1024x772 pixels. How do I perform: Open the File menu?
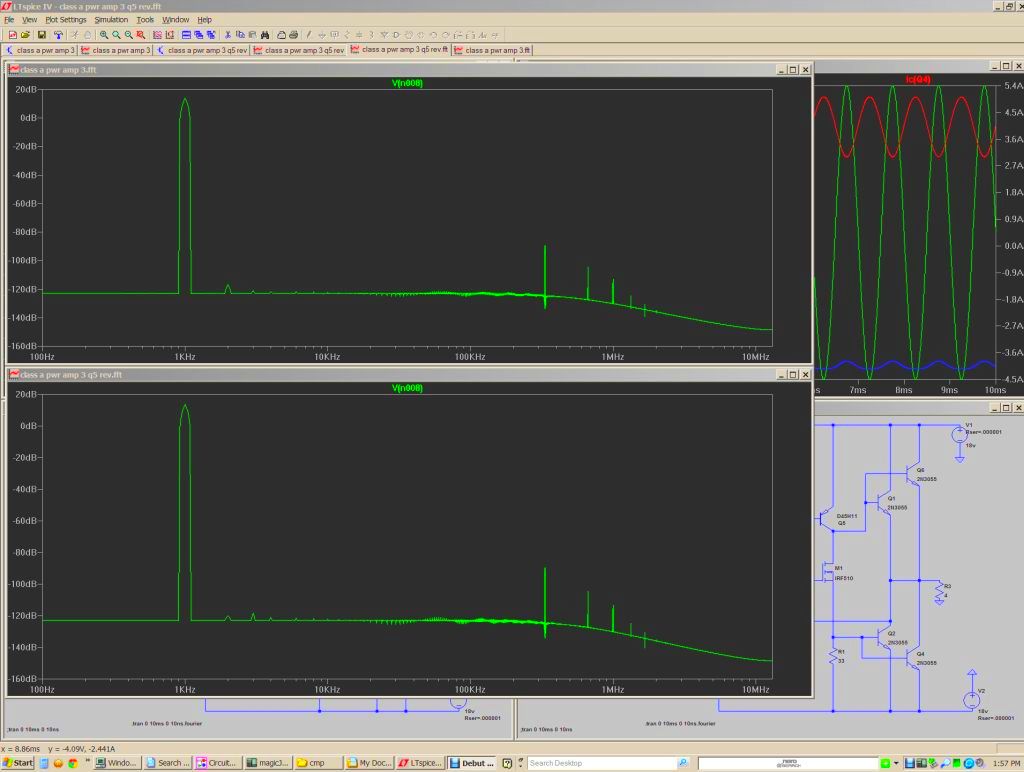click(9, 20)
